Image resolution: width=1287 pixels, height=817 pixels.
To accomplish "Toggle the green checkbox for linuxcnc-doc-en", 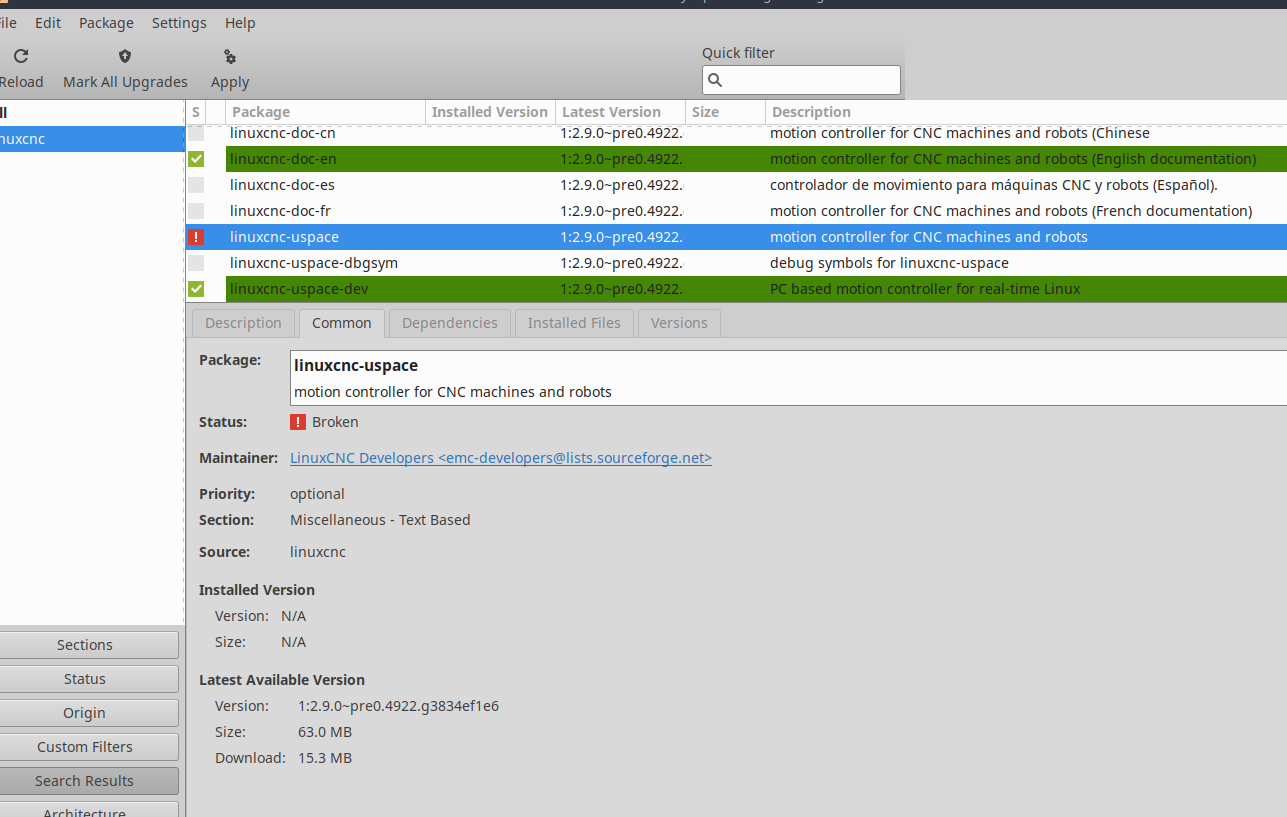I will 196,159.
